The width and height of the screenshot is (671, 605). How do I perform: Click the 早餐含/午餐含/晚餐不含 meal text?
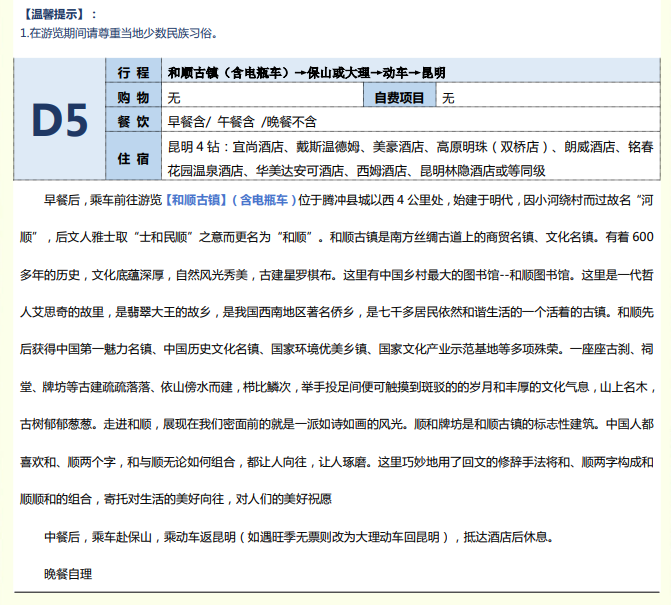(x=242, y=122)
